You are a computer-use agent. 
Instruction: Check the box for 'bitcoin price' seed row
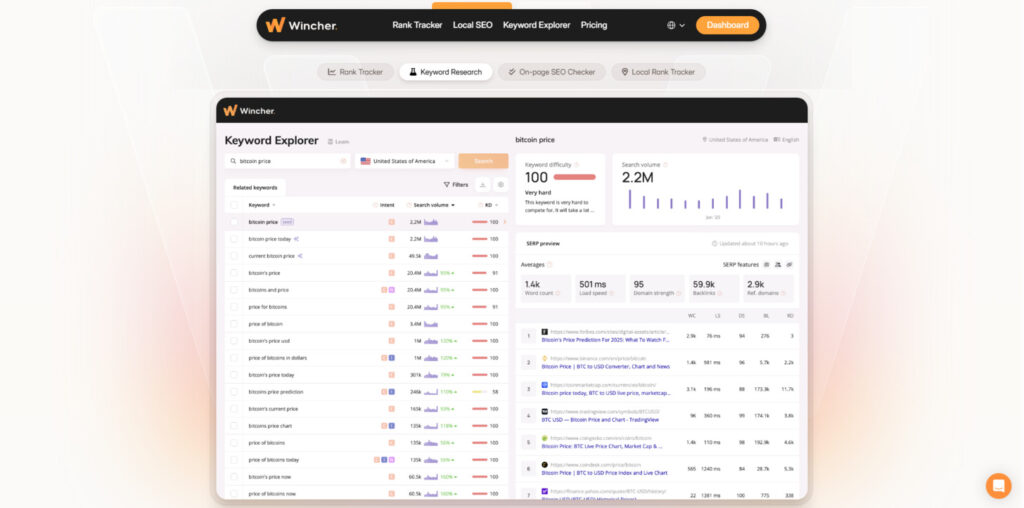(234, 222)
